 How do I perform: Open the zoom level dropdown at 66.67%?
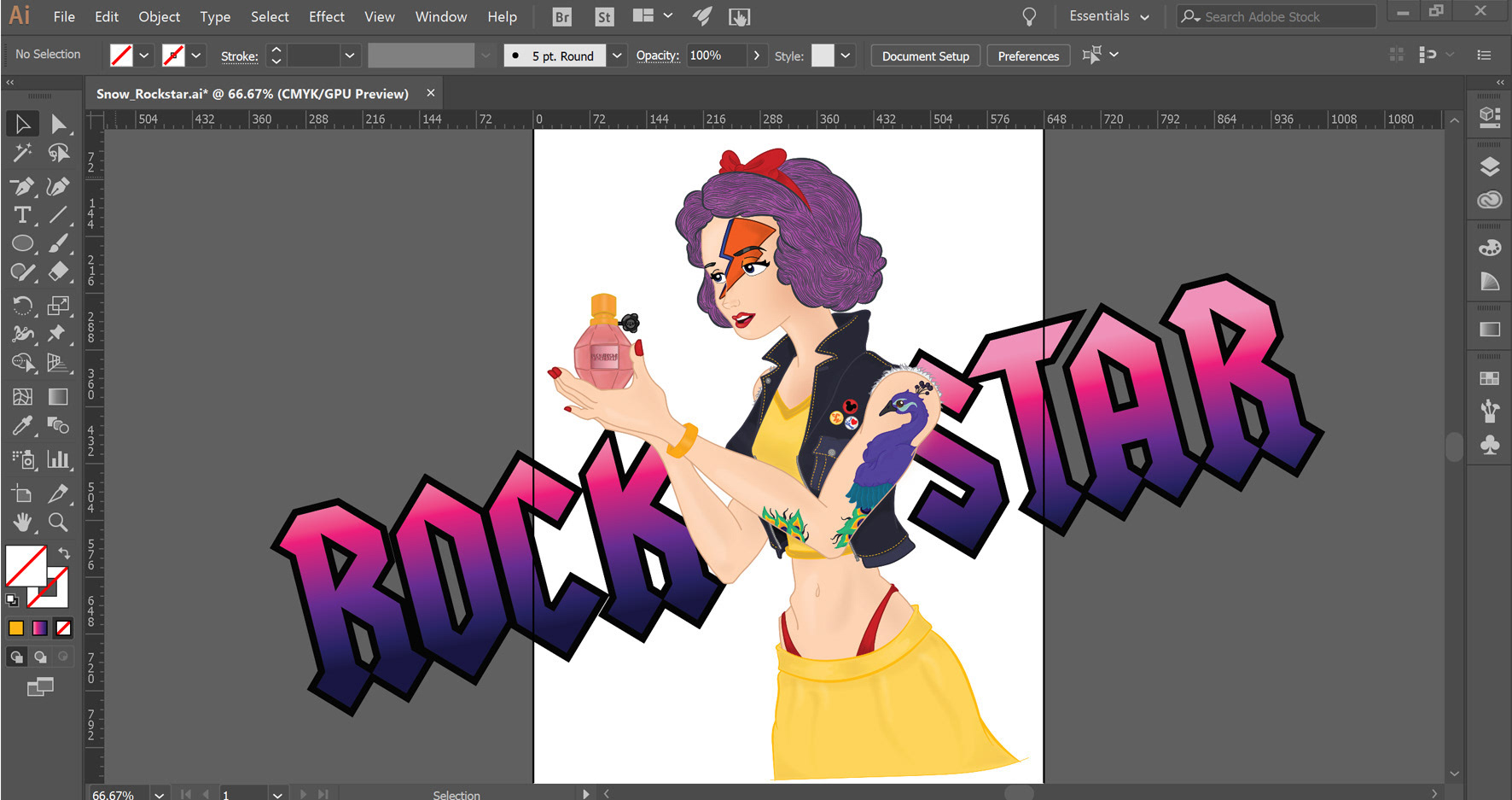159,794
